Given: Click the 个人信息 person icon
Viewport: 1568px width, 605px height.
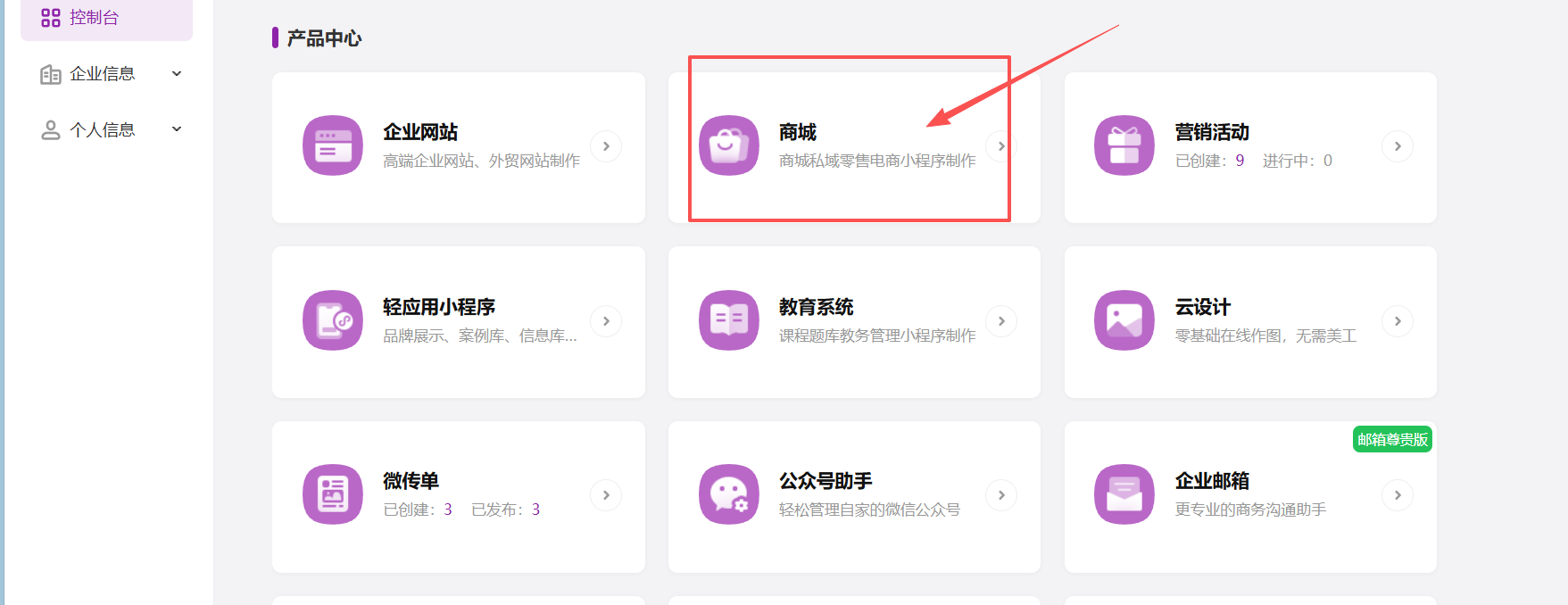Looking at the screenshot, I should (51, 130).
